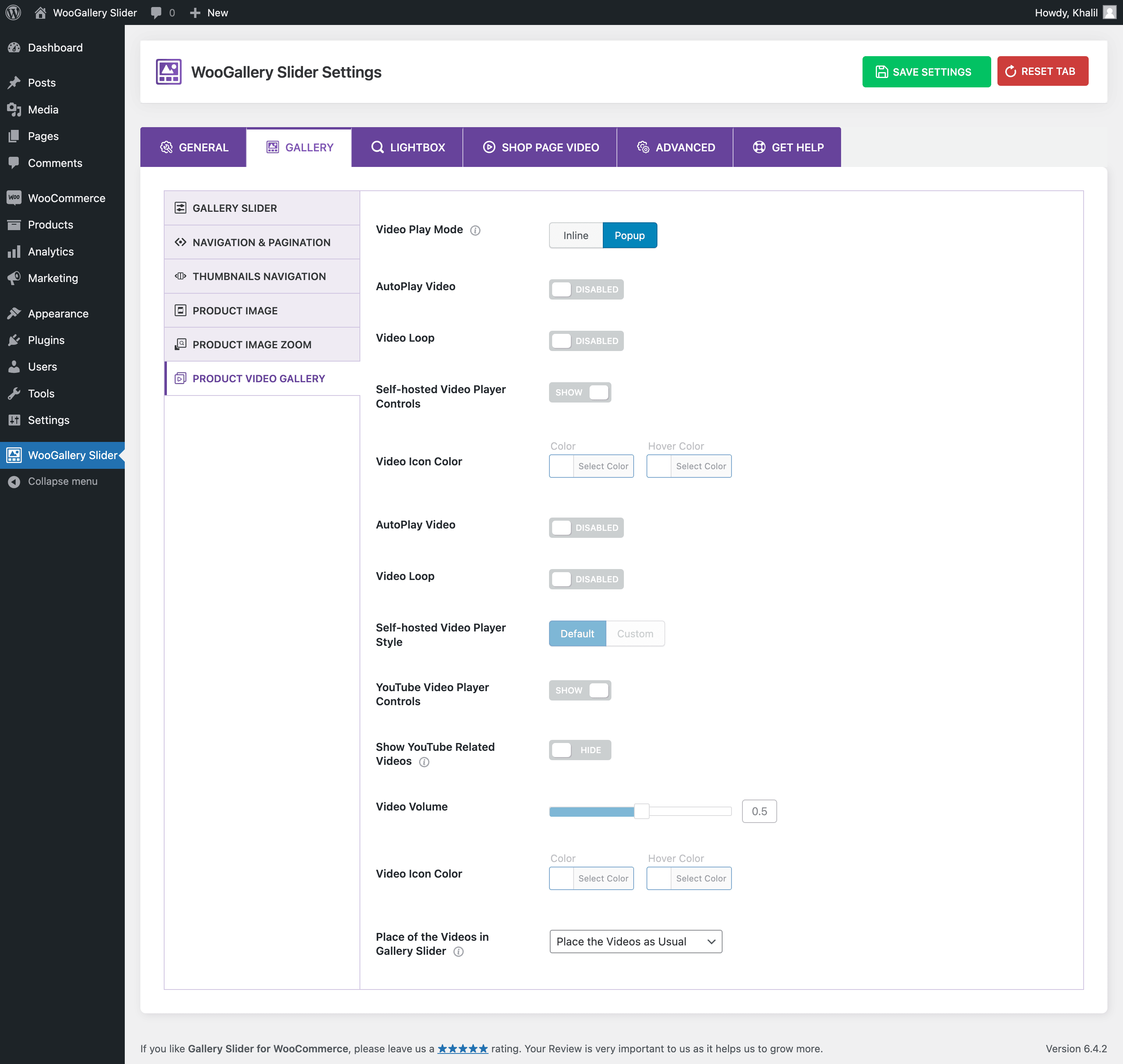Viewport: 1123px width, 1064px height.
Task: Toggle the first AutoPlay Video switch
Action: coord(586,289)
